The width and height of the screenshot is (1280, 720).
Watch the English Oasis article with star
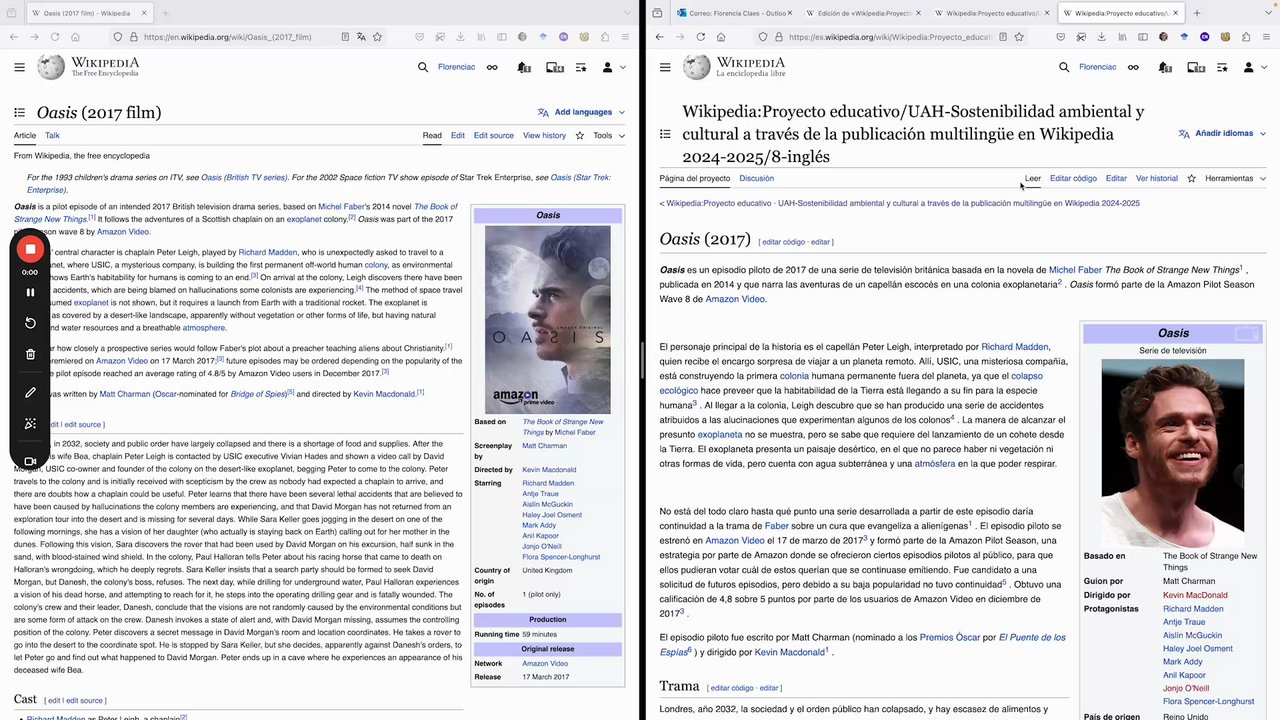579,135
